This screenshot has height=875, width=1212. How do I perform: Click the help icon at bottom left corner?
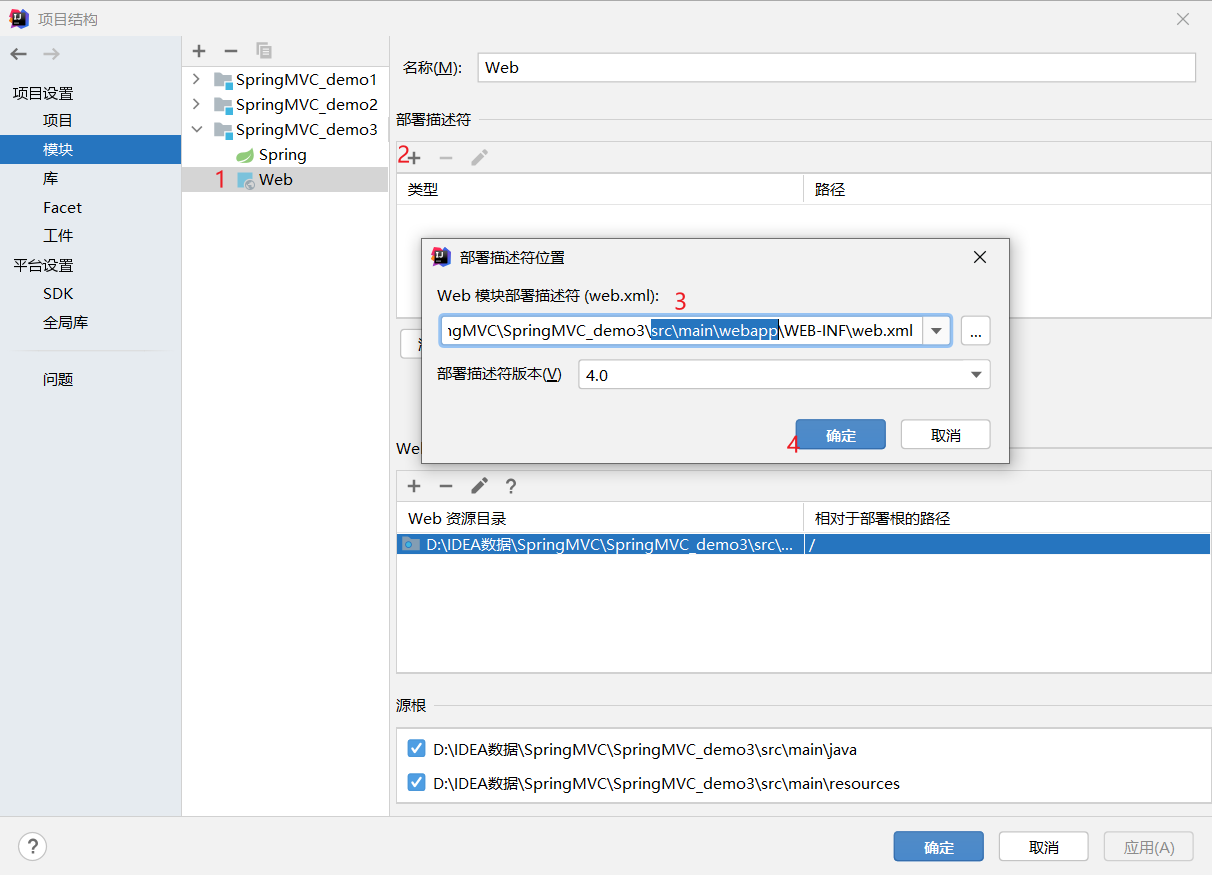point(32,846)
